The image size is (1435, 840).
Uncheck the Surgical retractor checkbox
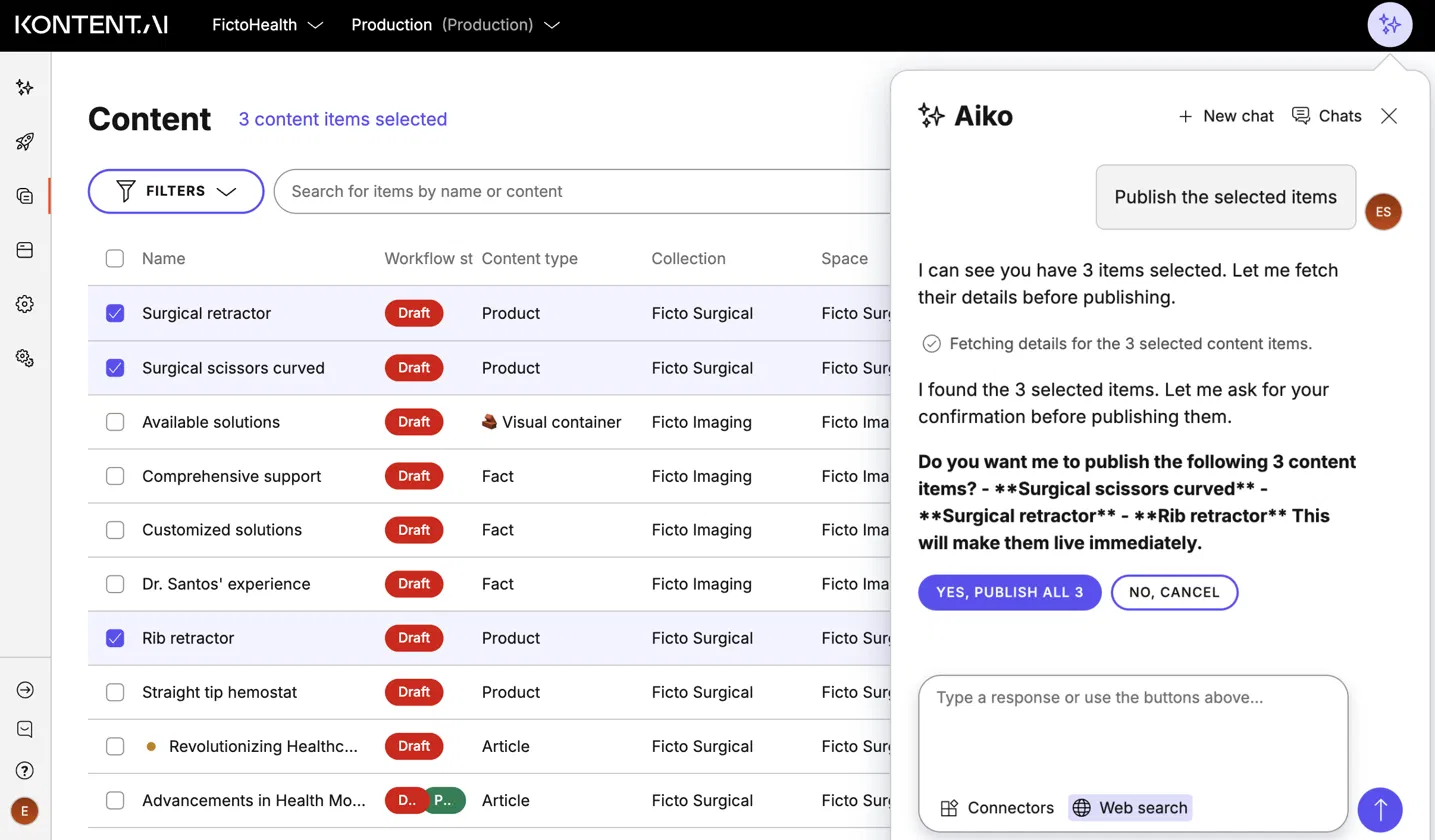tap(115, 313)
